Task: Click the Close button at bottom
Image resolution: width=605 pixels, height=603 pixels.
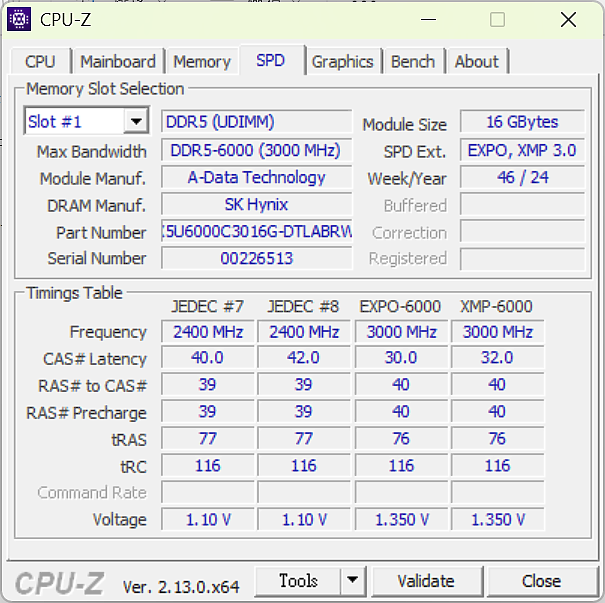Action: tap(542, 581)
